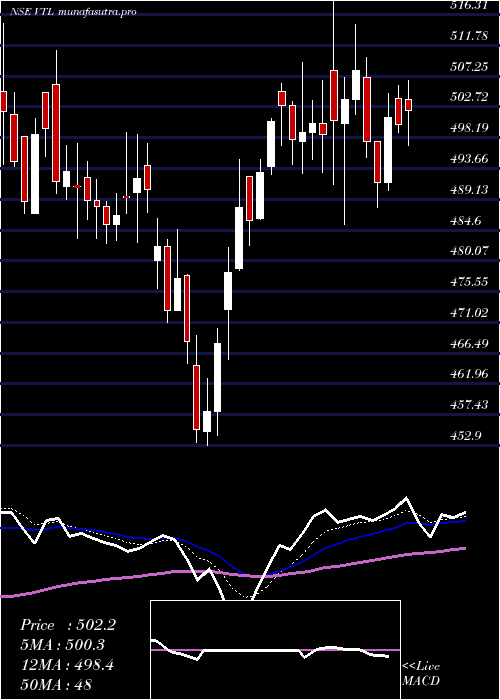Click the 'NSE VTL munafasutra.pro' chart title
Screen dimensions: 500x700
73,12
